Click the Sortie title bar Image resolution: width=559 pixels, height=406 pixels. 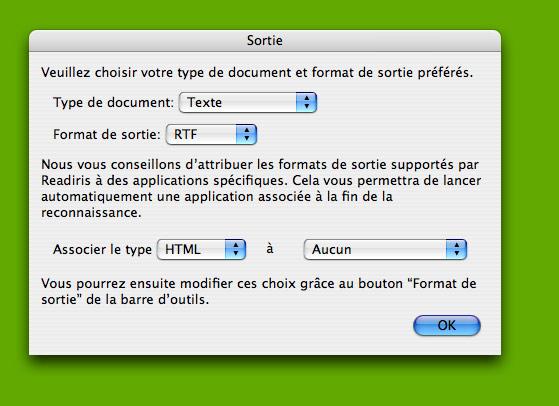click(x=265, y=41)
